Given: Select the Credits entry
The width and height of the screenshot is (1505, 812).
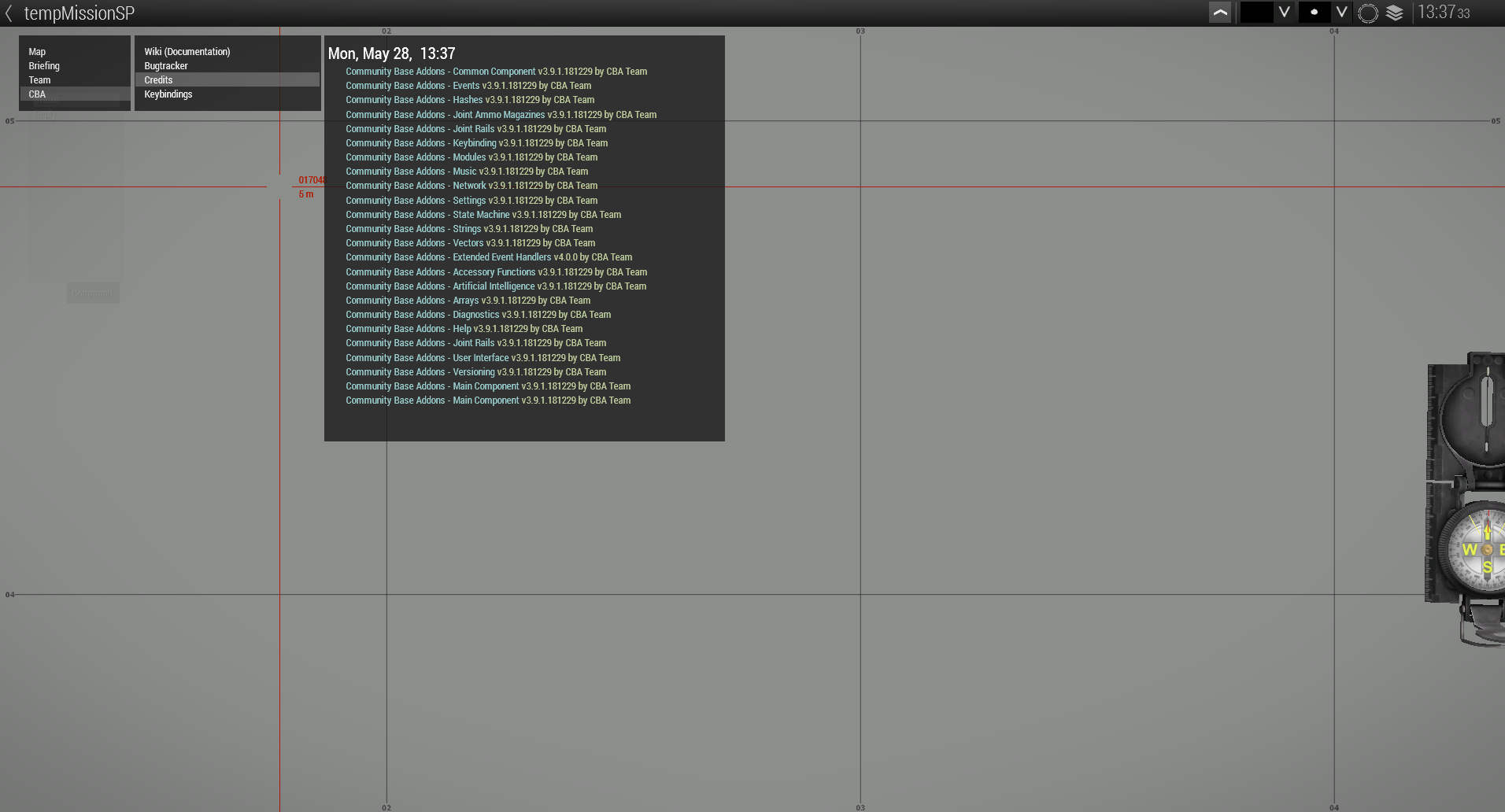Looking at the screenshot, I should 227,80.
